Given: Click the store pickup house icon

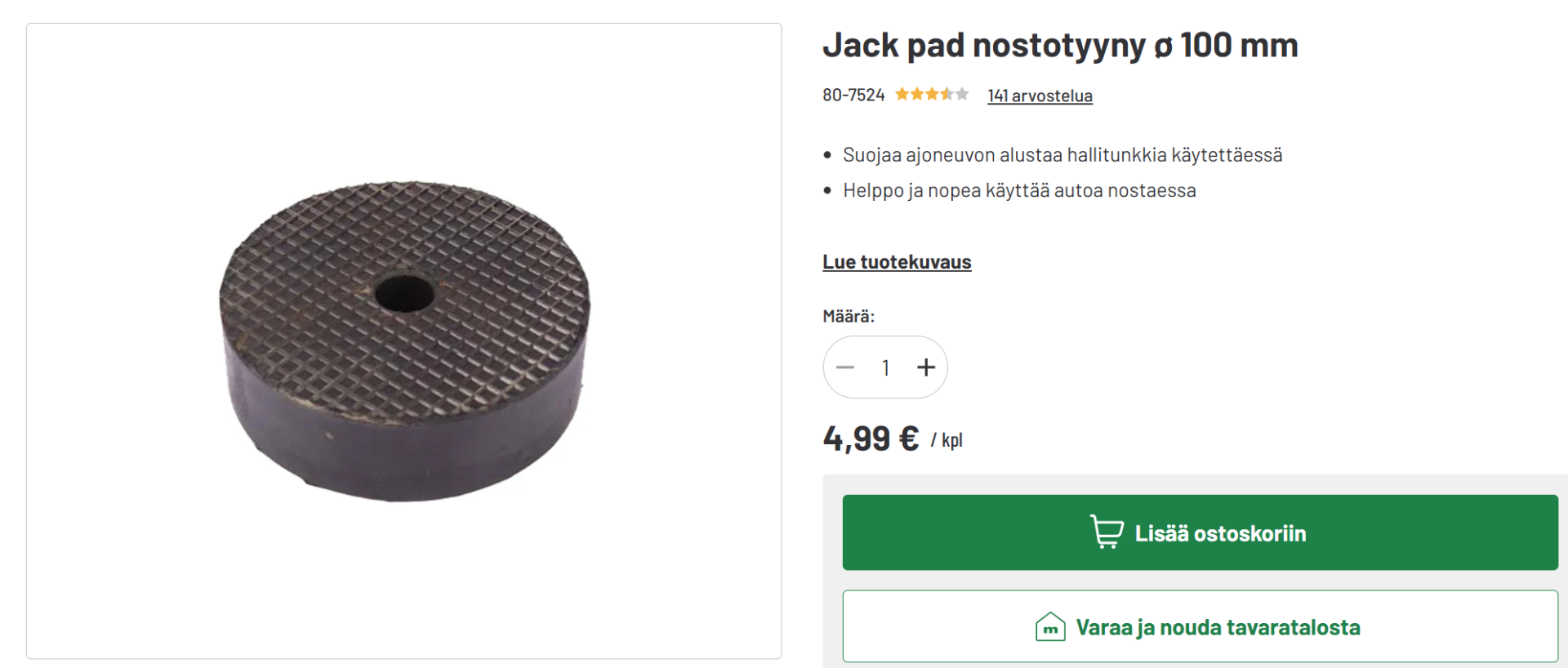Looking at the screenshot, I should coord(1050,627).
